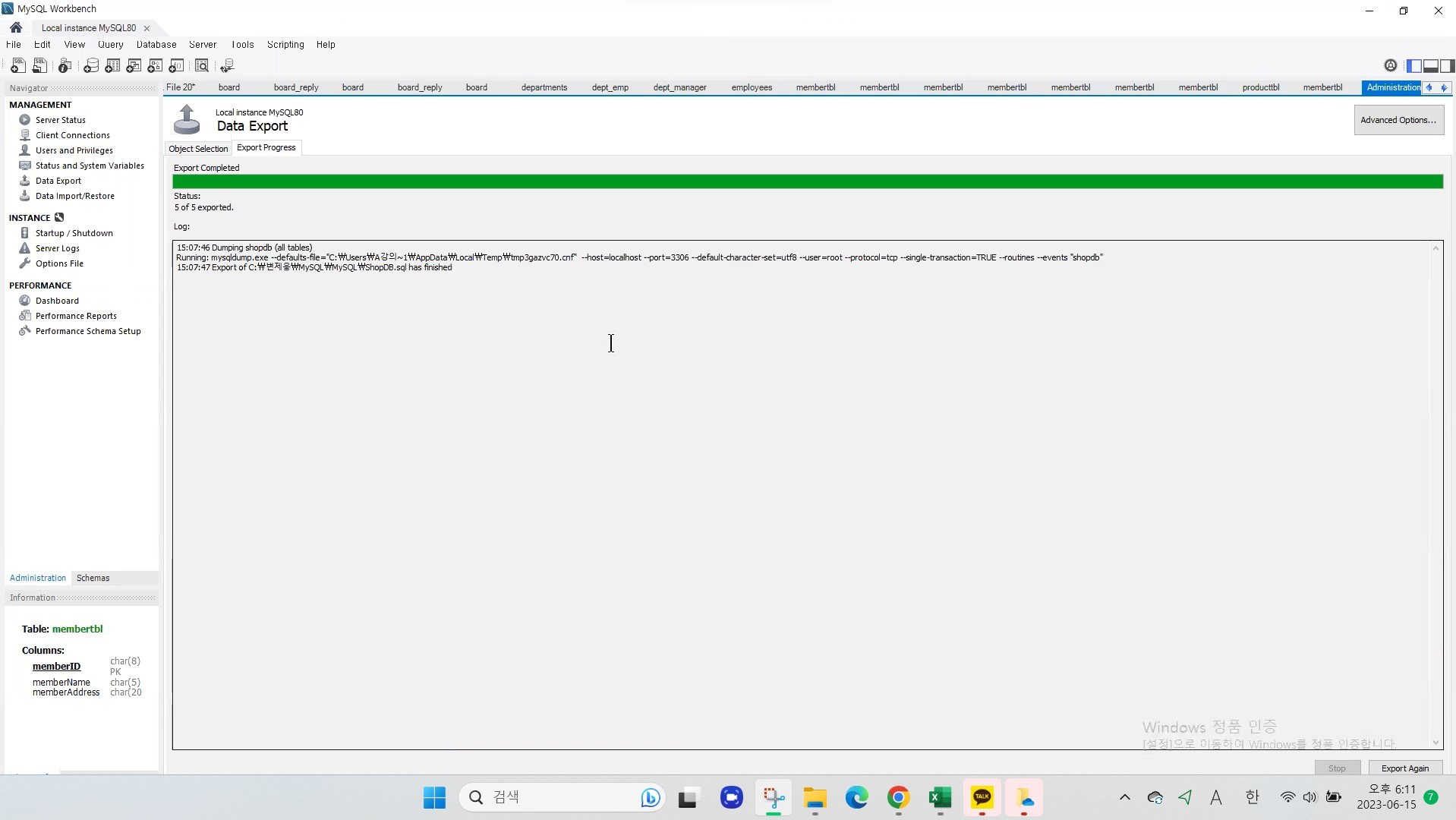Open KakaoTalk from the taskbar
The image size is (1456, 820).
[x=982, y=797]
